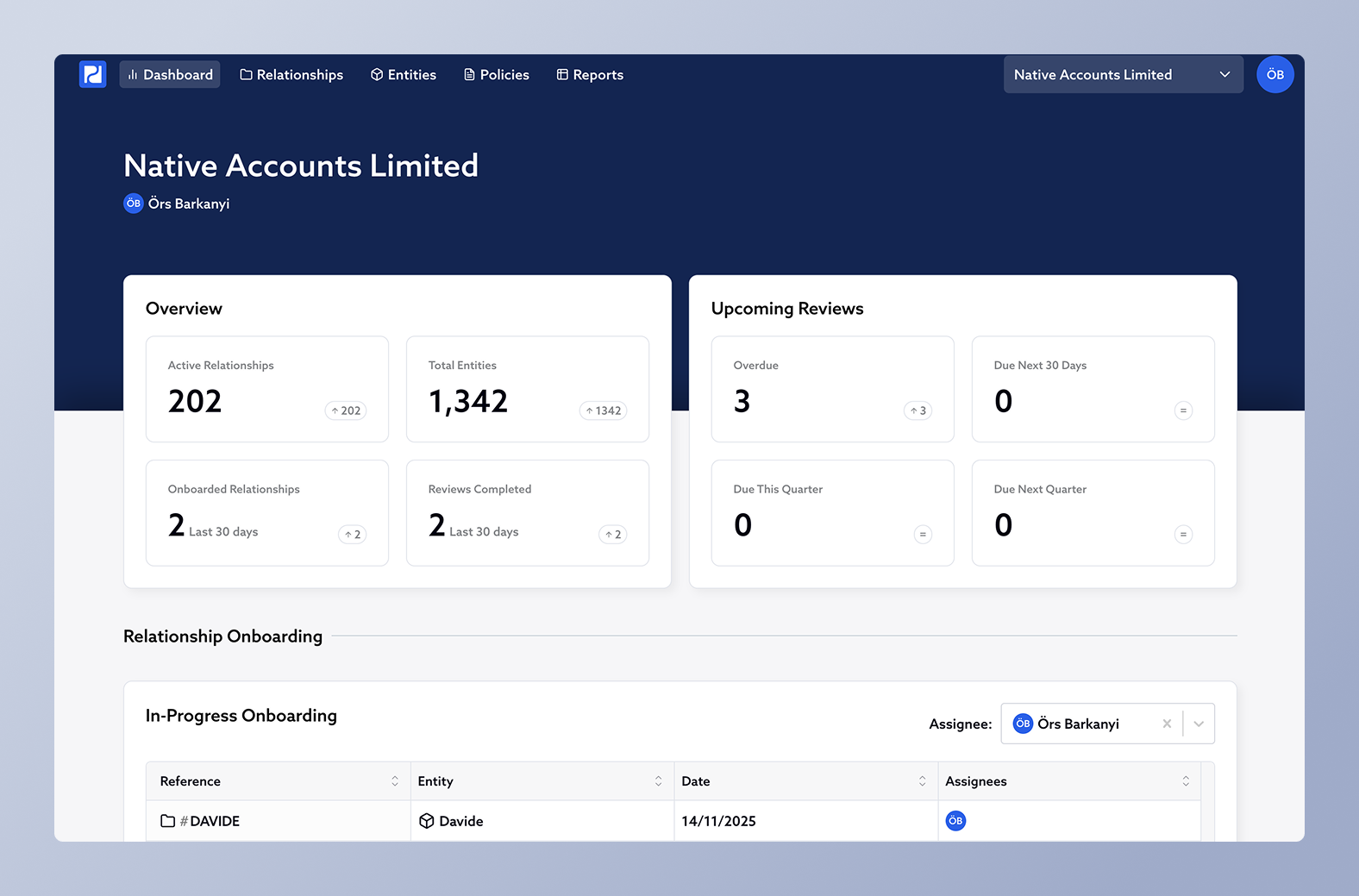Click the ÖB assignee avatar in table row
The image size is (1359, 896).
click(x=955, y=821)
